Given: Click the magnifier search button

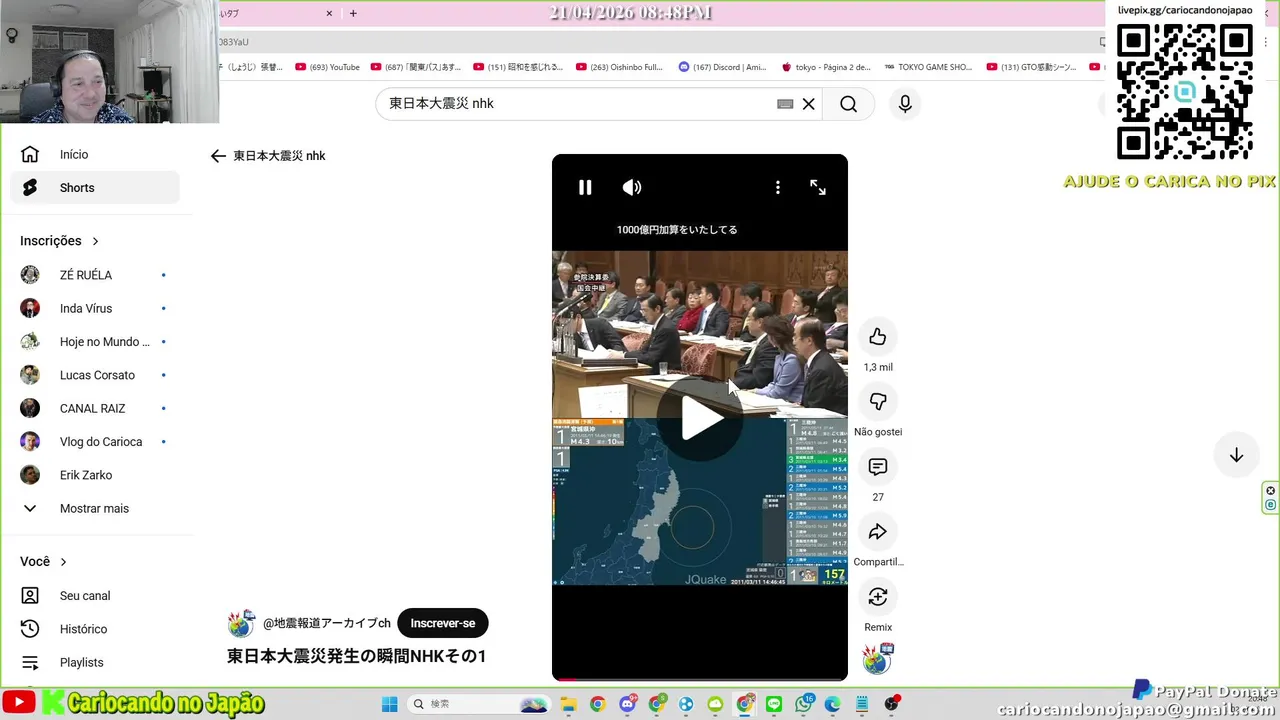Looking at the screenshot, I should 849,104.
